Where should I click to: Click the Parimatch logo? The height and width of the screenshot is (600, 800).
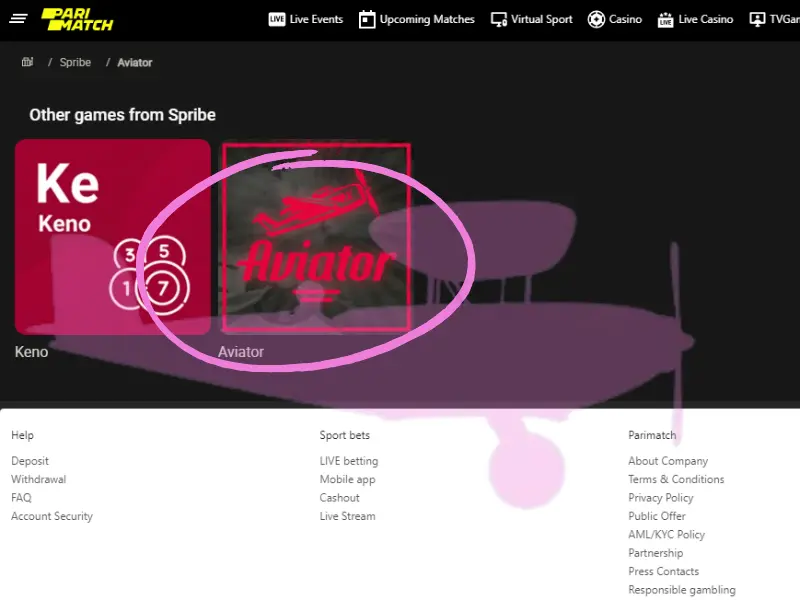[x=77, y=19]
